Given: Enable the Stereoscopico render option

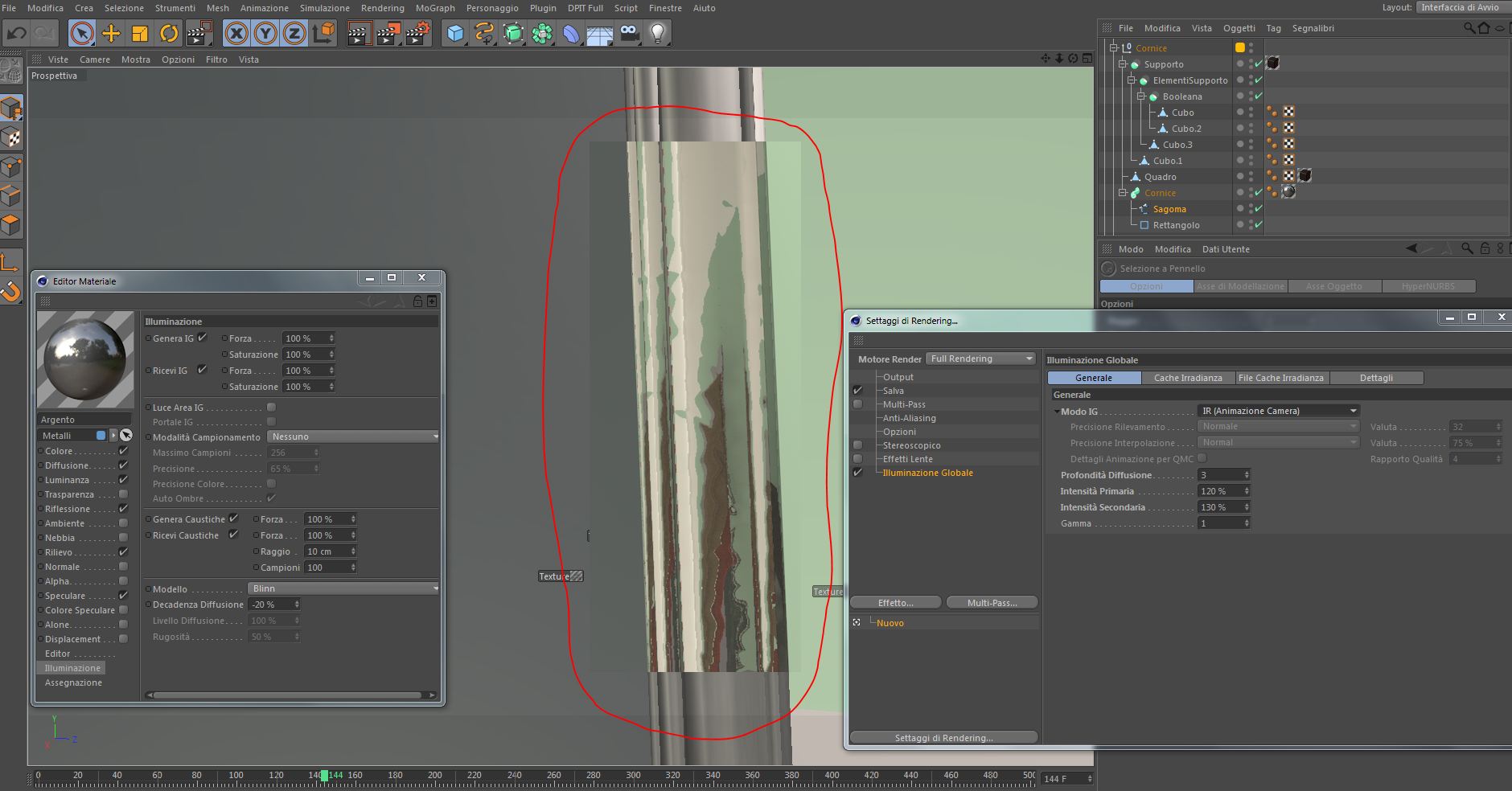Looking at the screenshot, I should click(x=857, y=445).
